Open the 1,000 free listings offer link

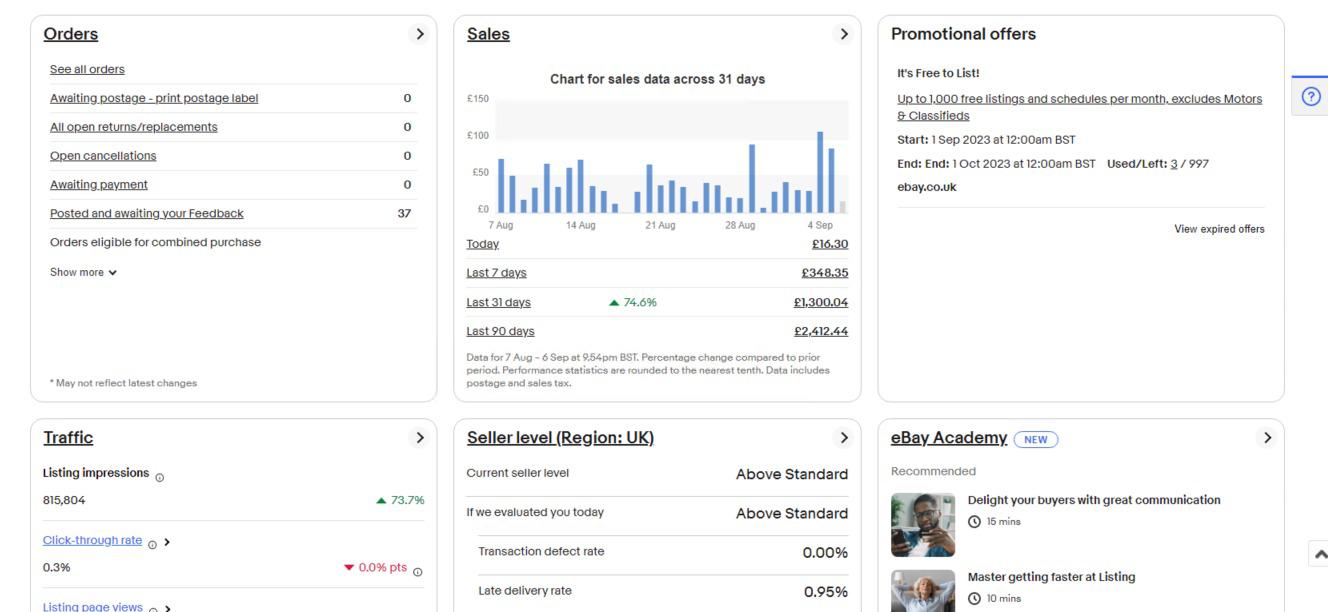1080,107
